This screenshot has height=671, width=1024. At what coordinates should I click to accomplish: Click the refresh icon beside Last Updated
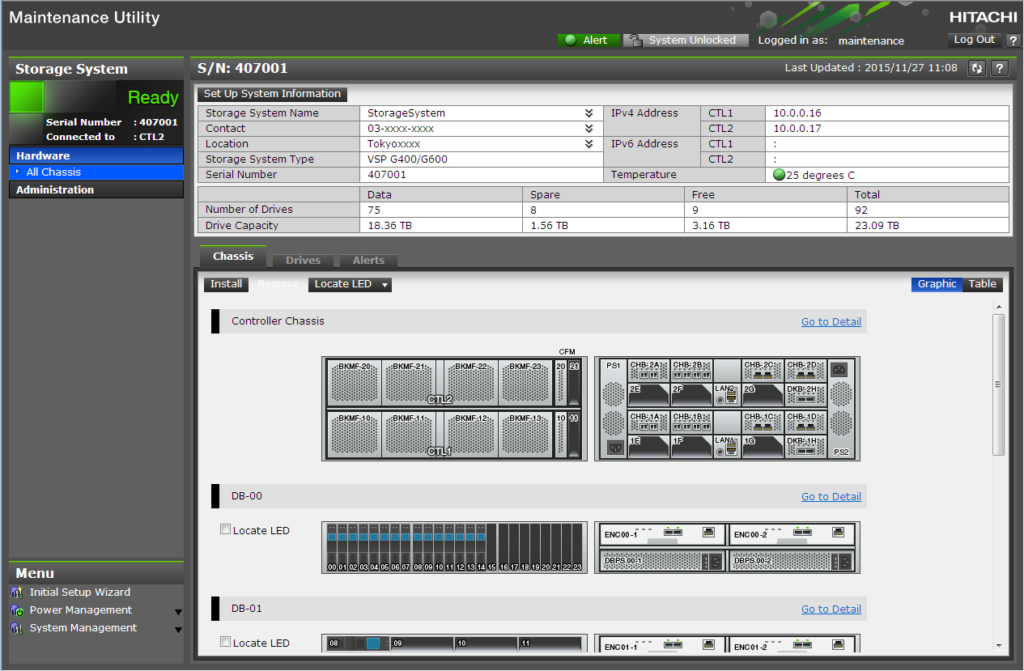976,68
